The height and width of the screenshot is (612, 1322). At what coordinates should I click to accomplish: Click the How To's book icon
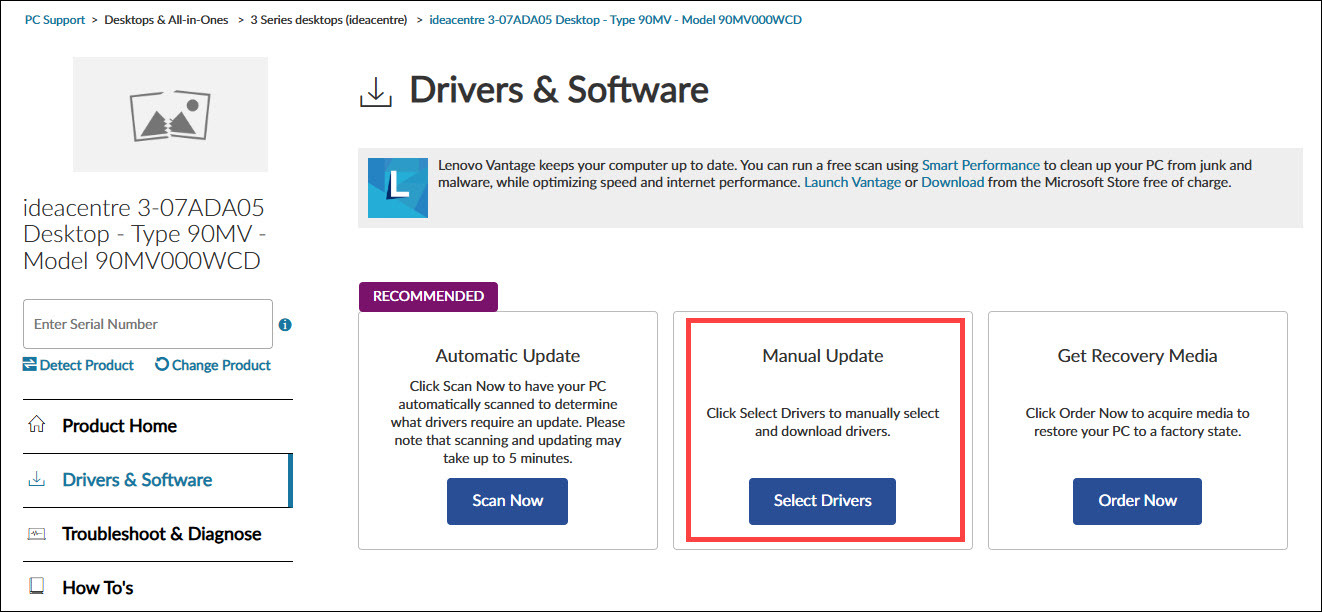tap(37, 587)
